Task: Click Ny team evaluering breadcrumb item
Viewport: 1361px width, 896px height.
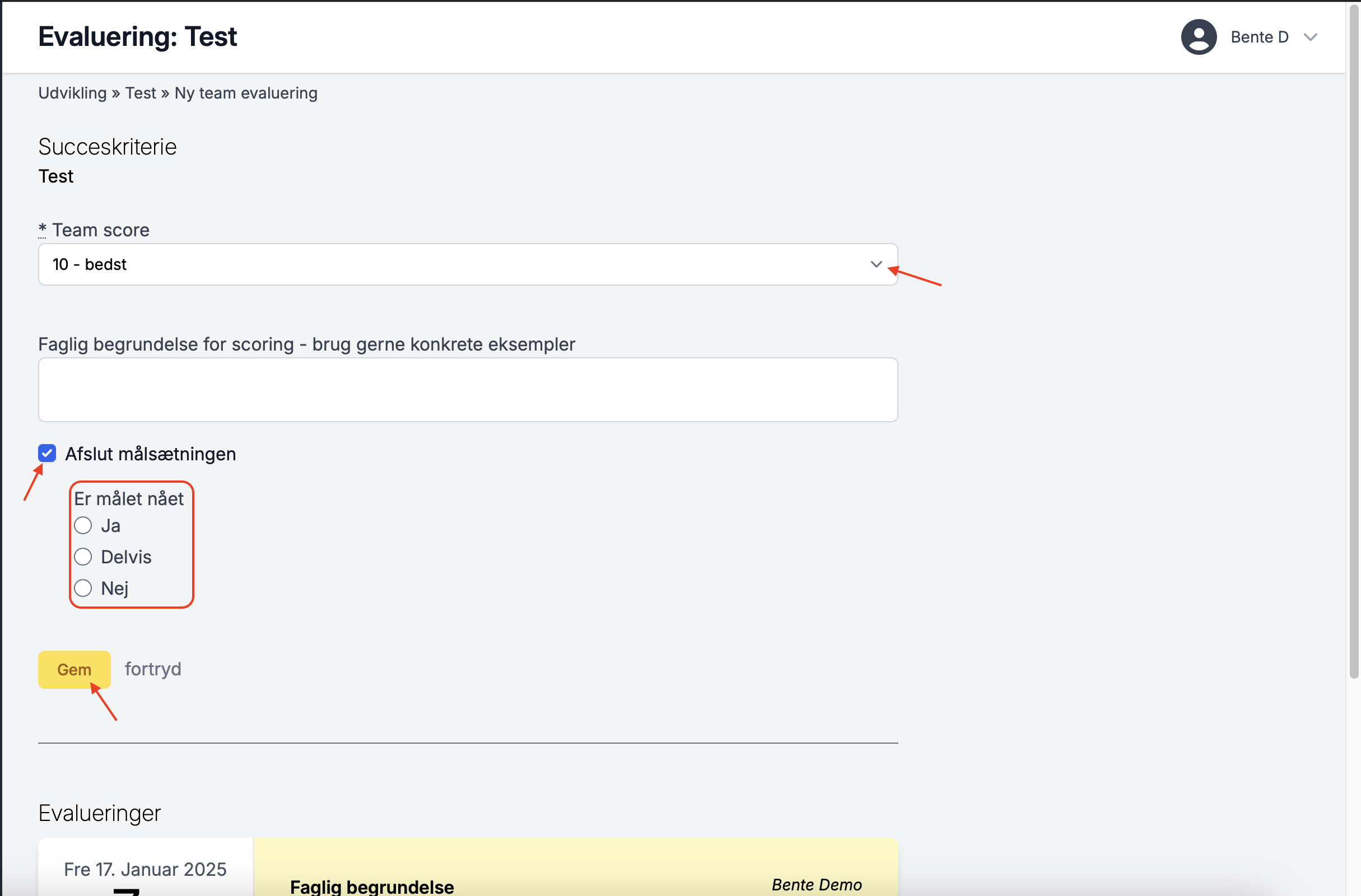Action: click(x=246, y=93)
